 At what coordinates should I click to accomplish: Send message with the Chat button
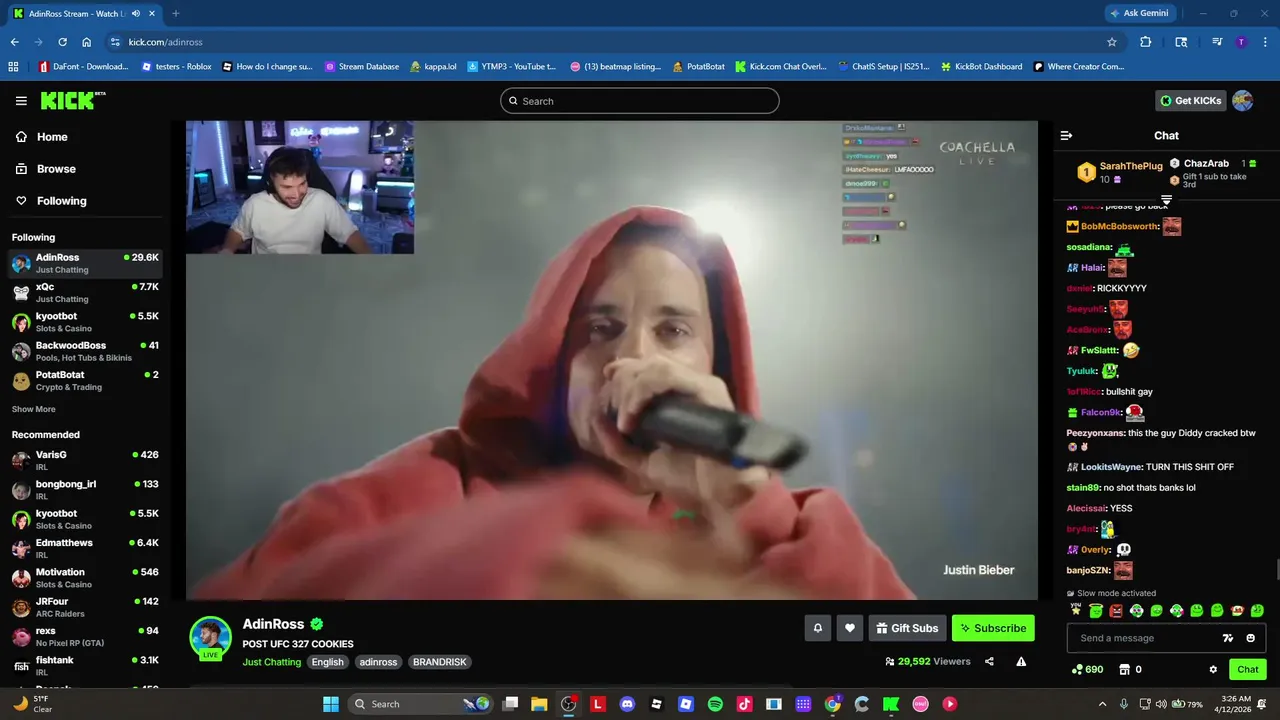[1248, 669]
